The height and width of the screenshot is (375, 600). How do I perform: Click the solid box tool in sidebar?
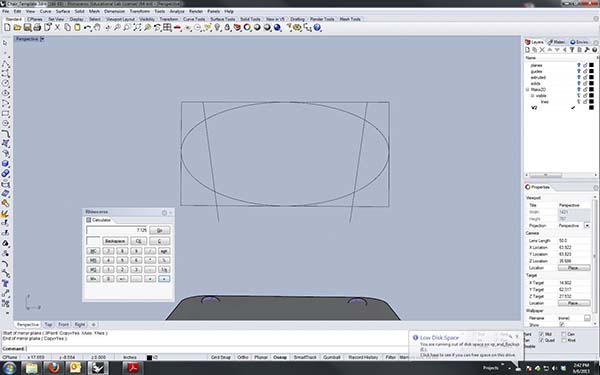[5, 163]
